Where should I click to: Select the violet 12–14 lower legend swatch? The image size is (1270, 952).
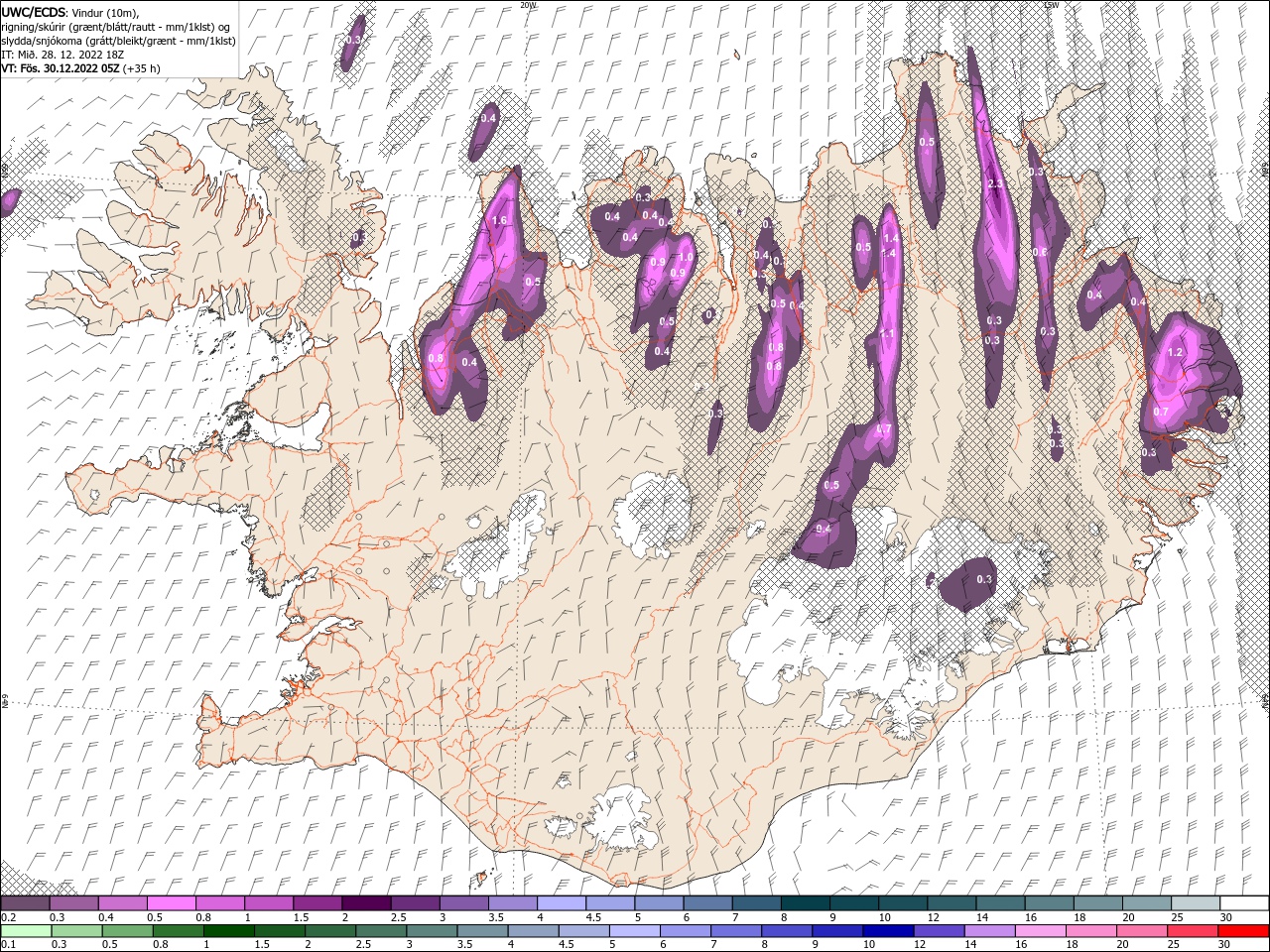(939, 931)
